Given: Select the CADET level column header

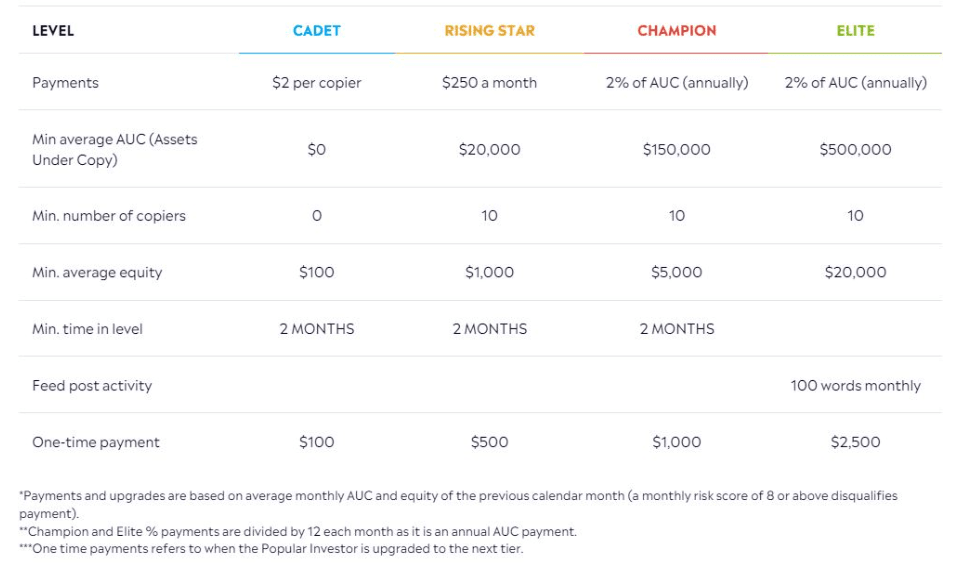Looking at the screenshot, I should [316, 31].
